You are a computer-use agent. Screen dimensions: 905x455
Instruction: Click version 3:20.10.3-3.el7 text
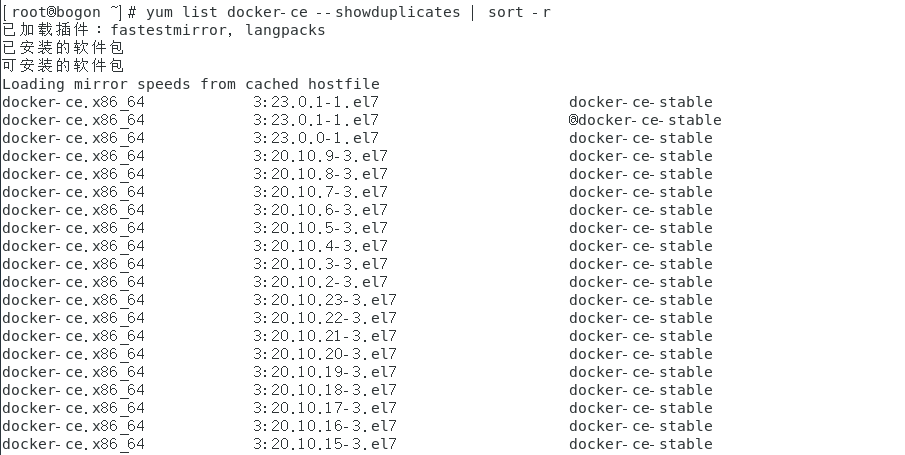(320, 264)
